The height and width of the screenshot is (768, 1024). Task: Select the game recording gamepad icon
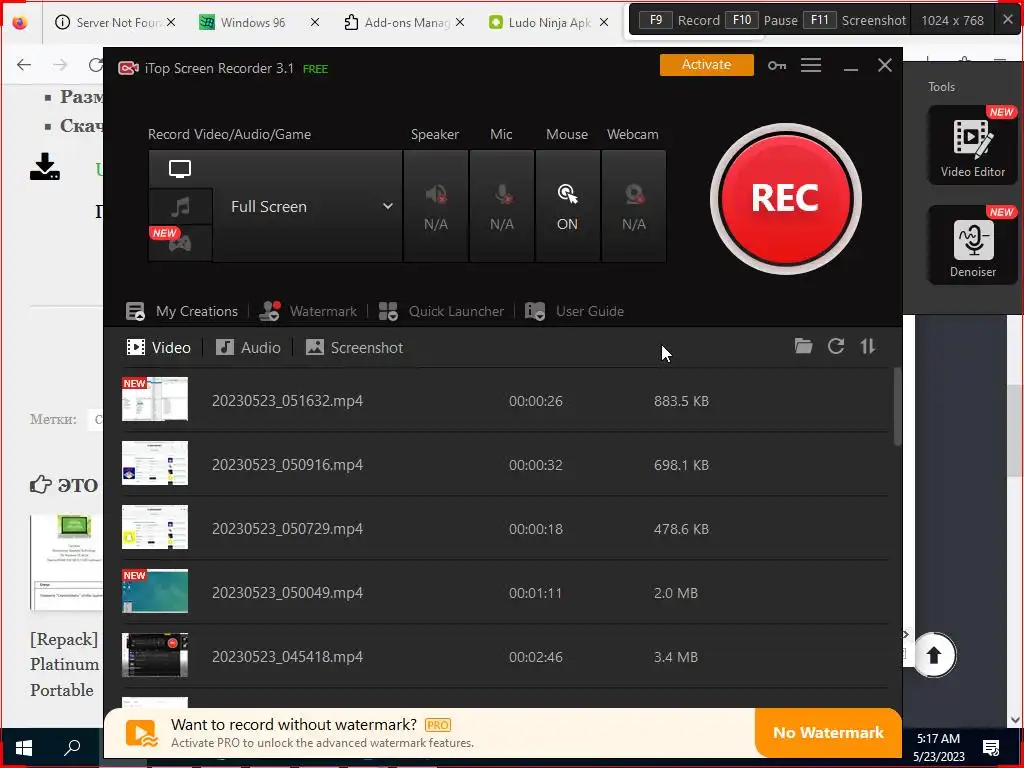pyautogui.click(x=180, y=244)
